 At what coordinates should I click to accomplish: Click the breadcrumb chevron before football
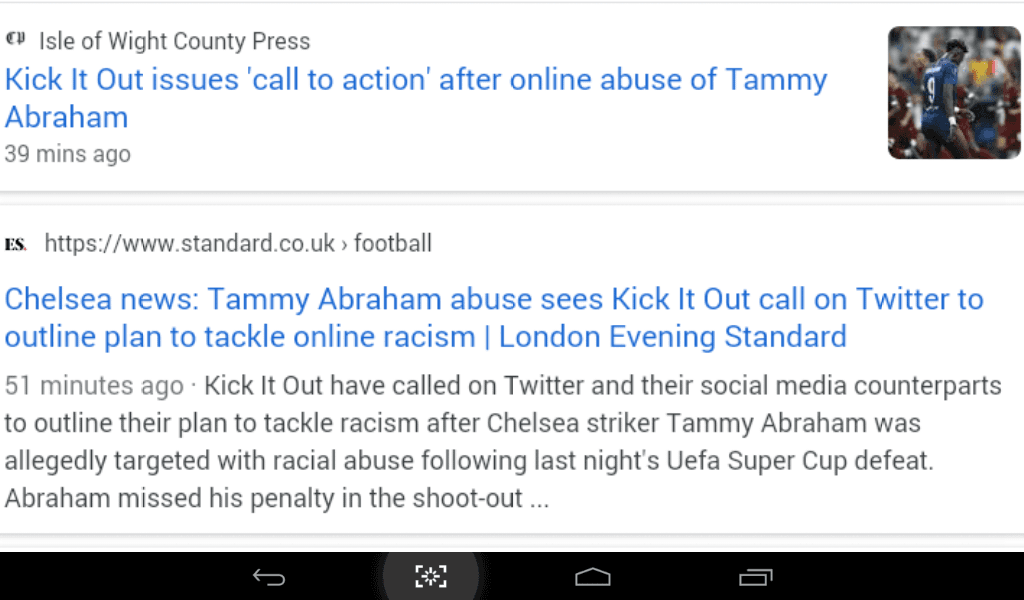(345, 244)
